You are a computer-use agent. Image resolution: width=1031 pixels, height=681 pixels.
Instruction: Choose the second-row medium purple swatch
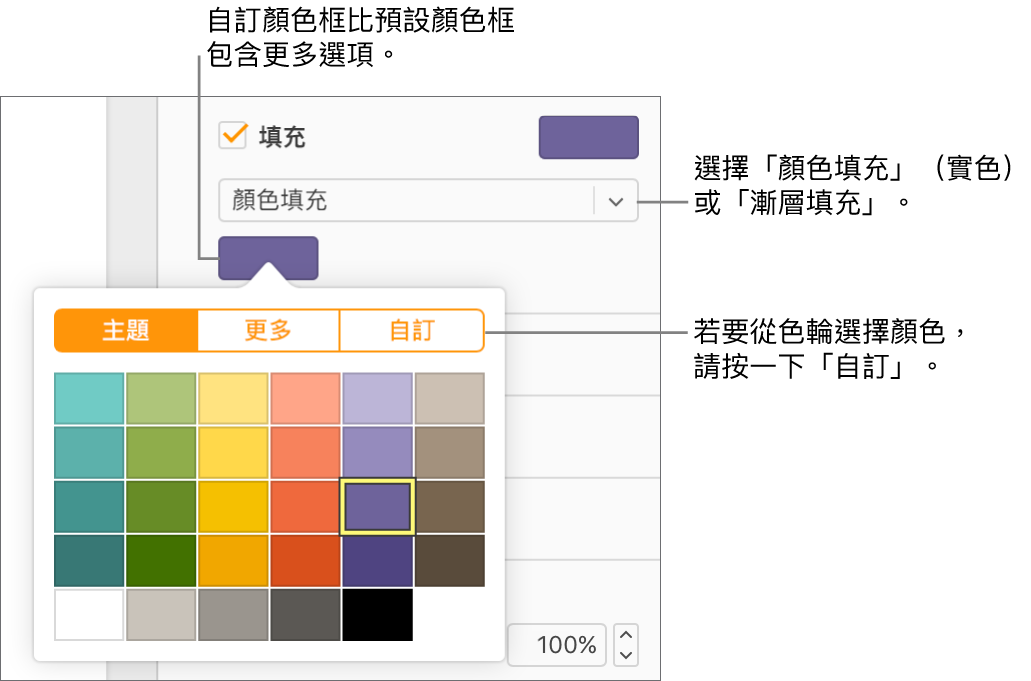click(377, 452)
